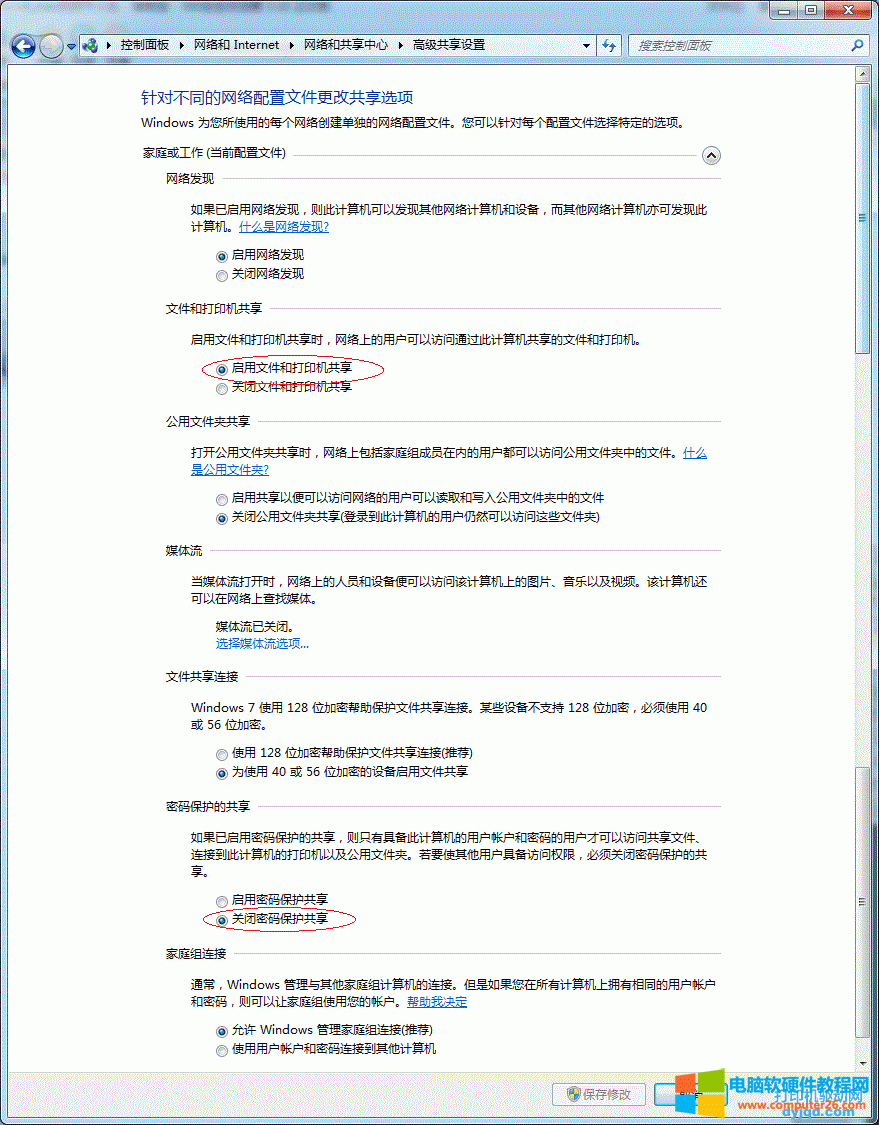Open the address bar dropdown arrow

click(586, 46)
